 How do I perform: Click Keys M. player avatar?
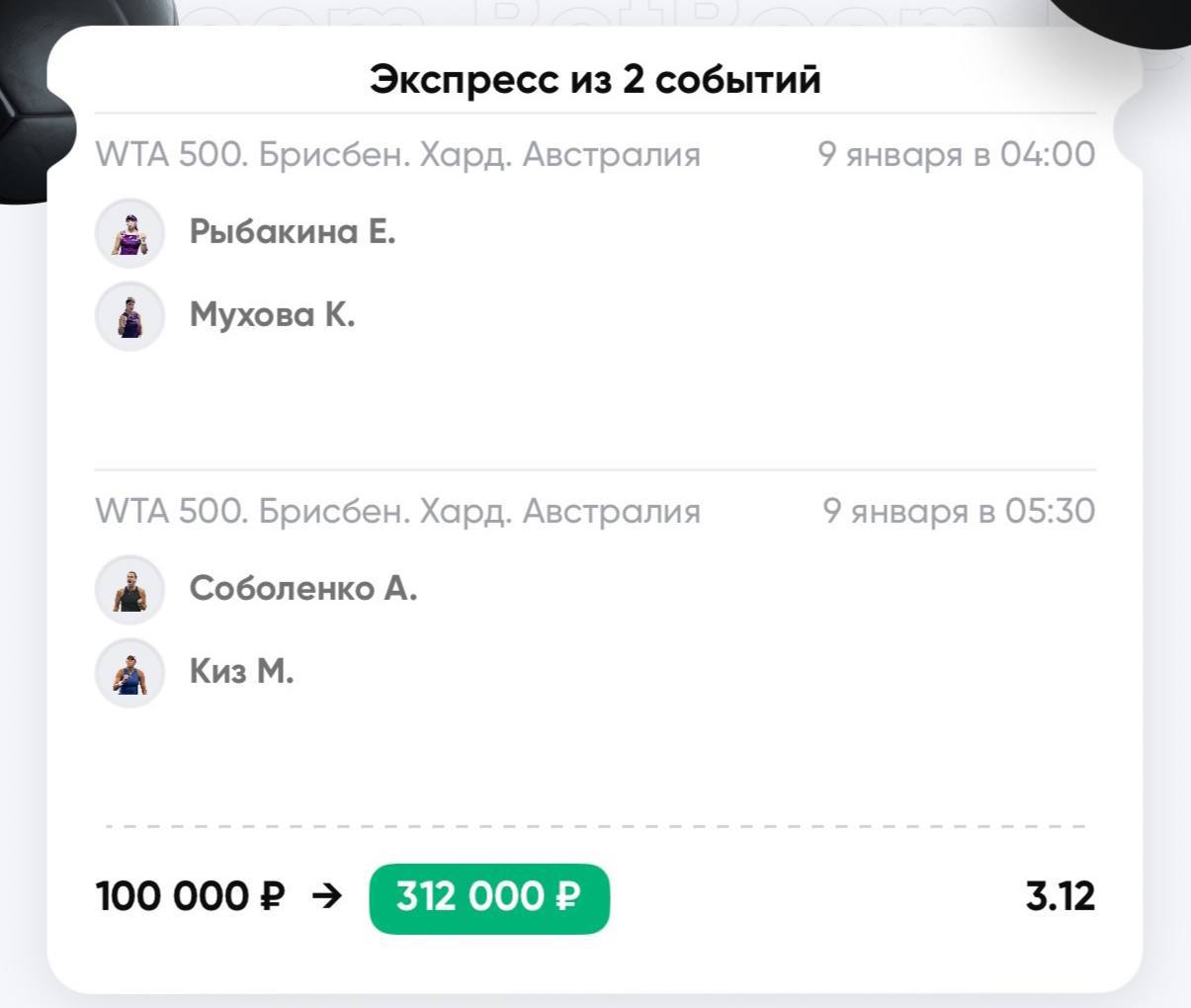[x=129, y=673]
